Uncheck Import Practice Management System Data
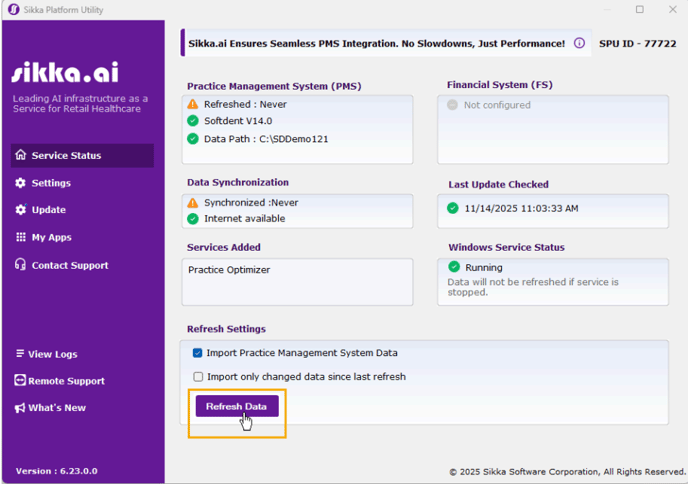The width and height of the screenshot is (688, 484). [x=198, y=353]
